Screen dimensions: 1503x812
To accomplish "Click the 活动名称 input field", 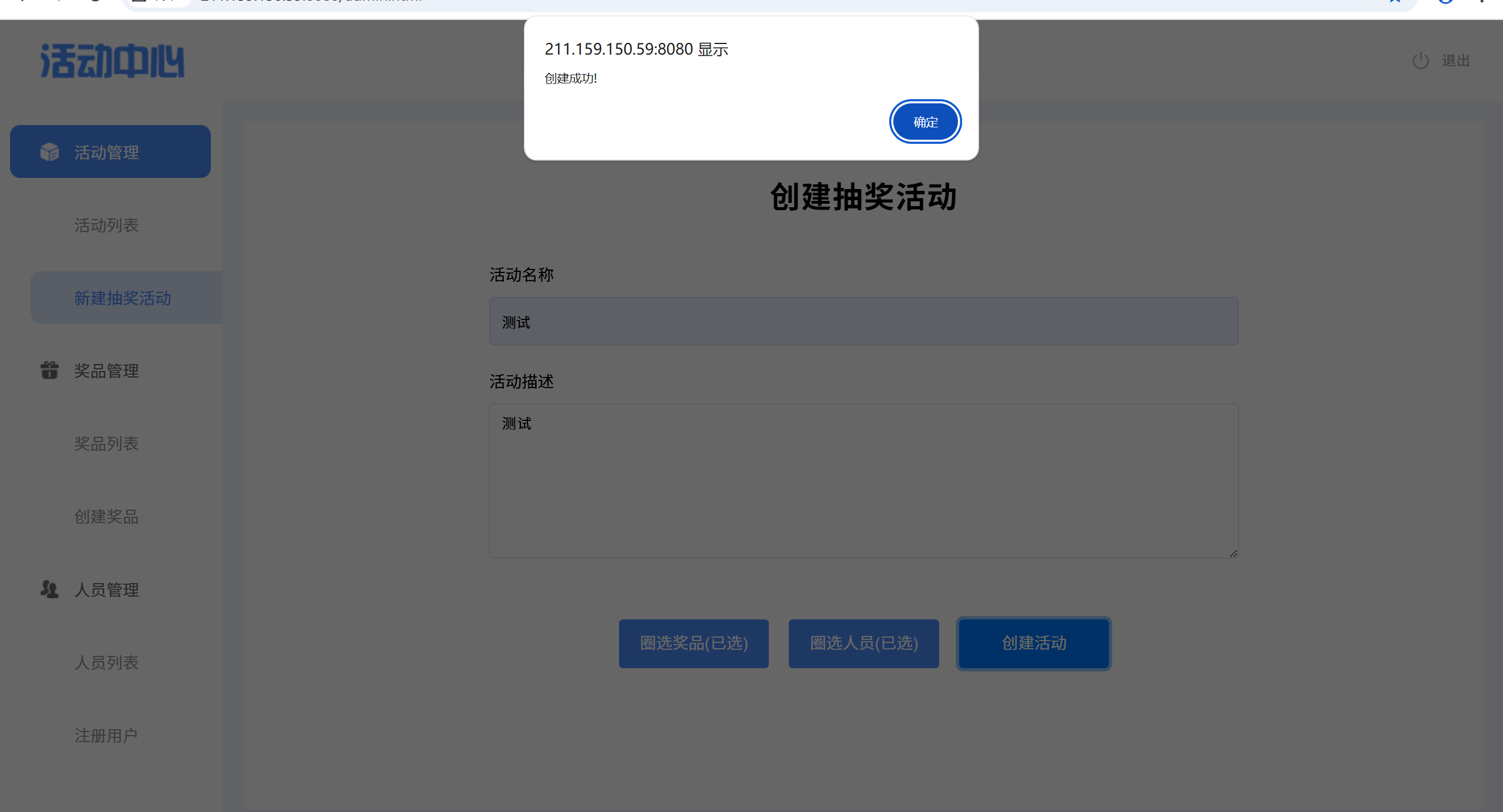I will click(863, 322).
